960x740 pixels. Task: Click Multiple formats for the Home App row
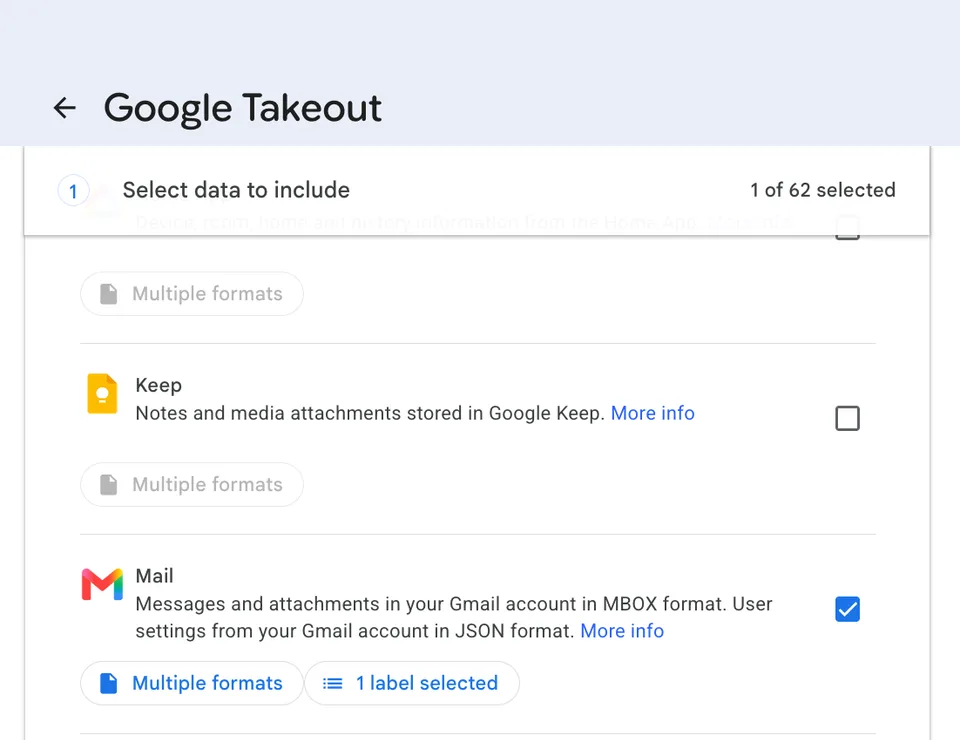(x=192, y=294)
